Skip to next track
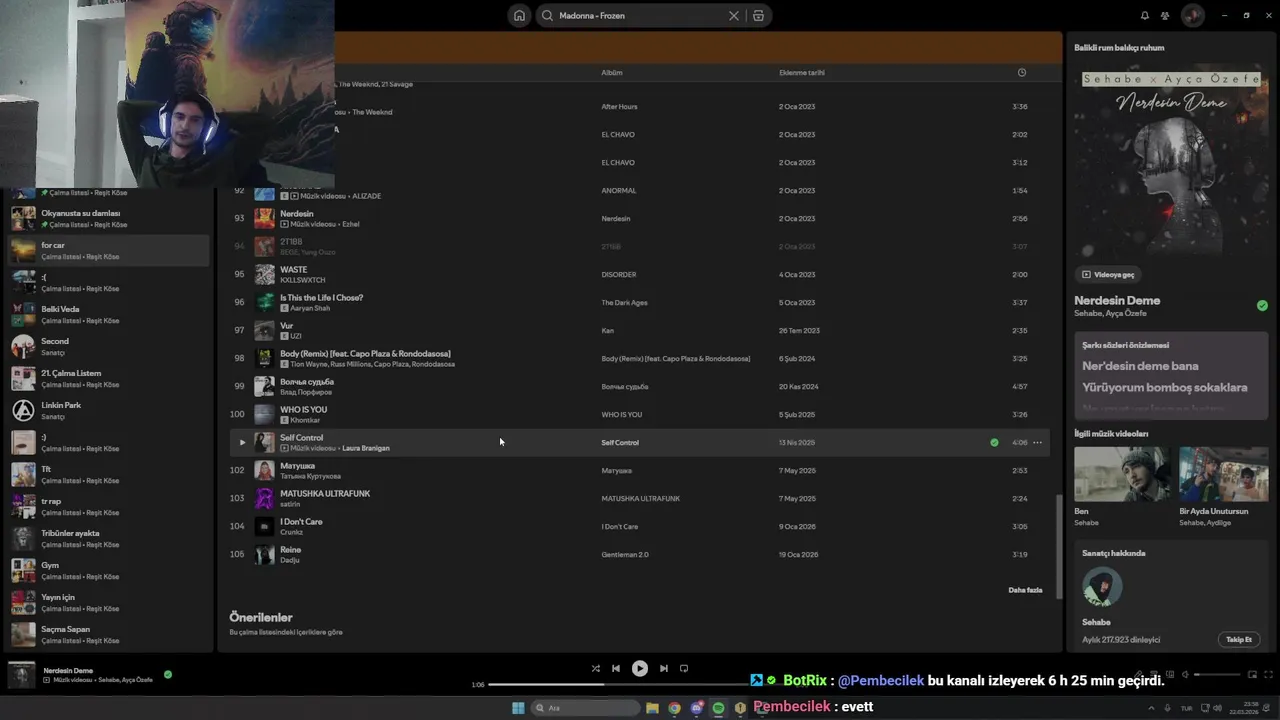1280x720 pixels. tap(664, 668)
